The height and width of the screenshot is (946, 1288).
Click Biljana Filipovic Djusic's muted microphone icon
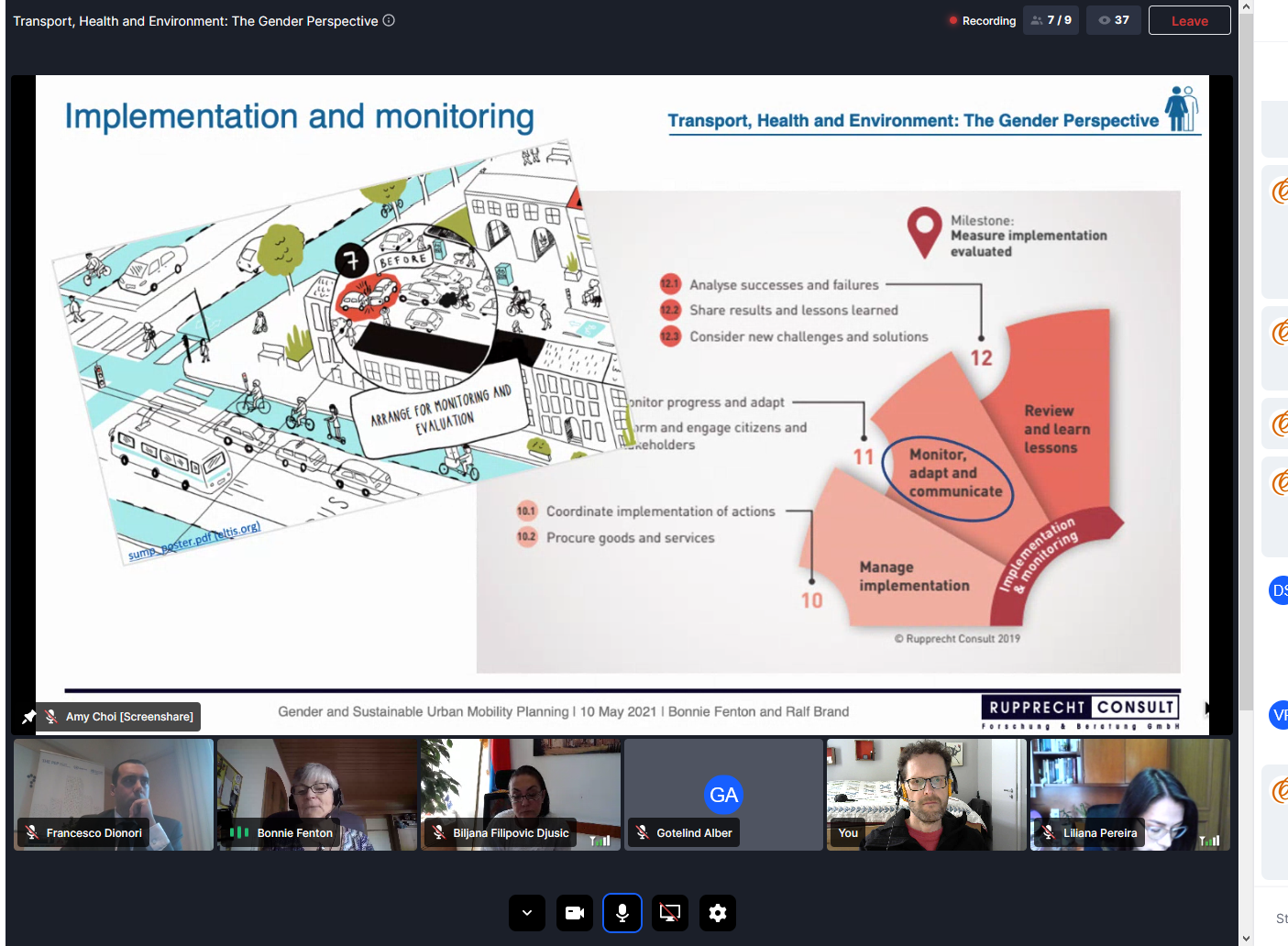[x=439, y=832]
